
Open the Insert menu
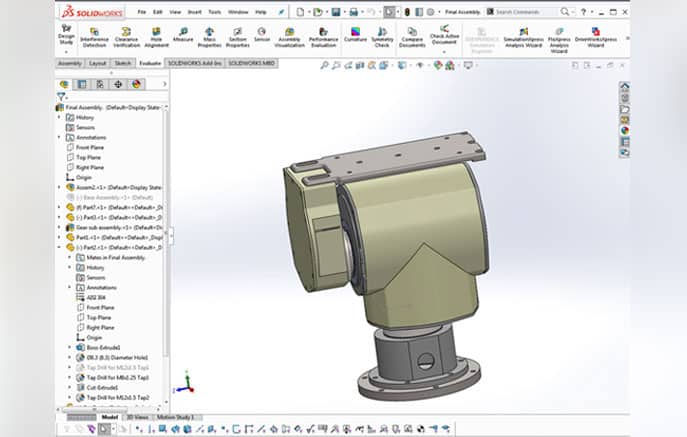[195, 12]
